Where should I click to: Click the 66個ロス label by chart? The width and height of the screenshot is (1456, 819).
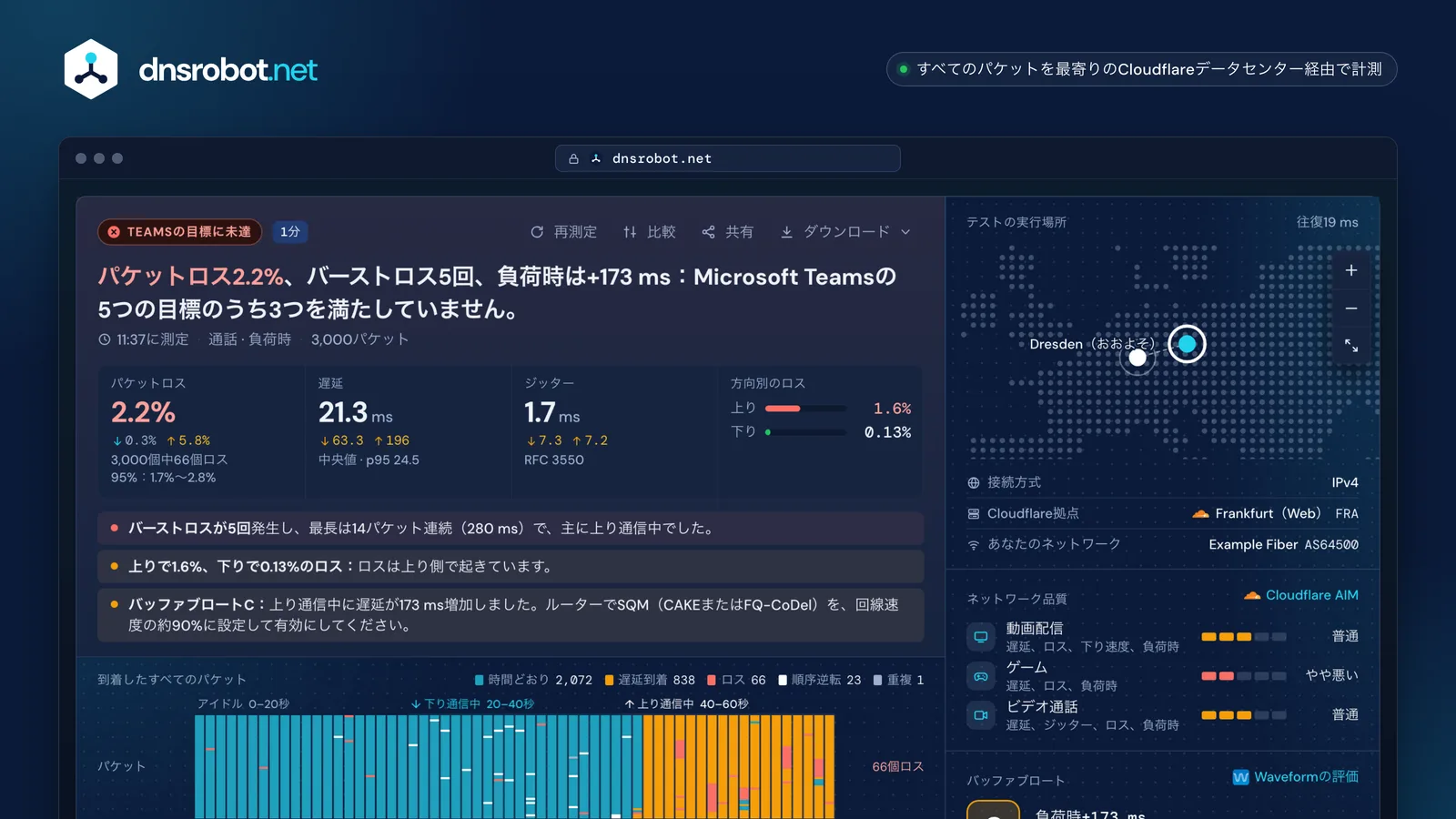(897, 766)
